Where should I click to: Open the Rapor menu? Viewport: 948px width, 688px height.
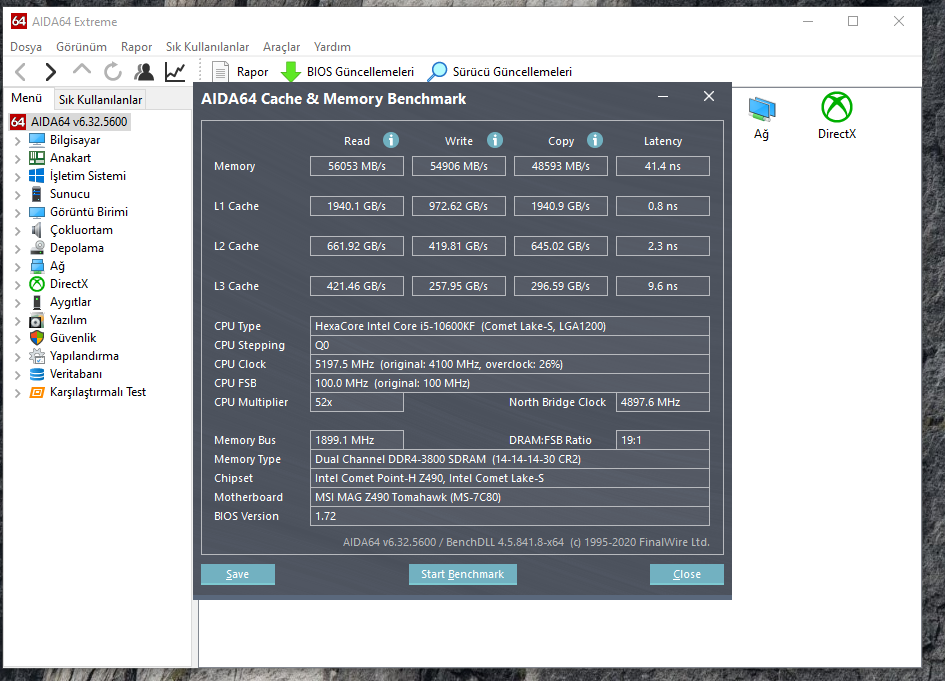pyautogui.click(x=137, y=47)
